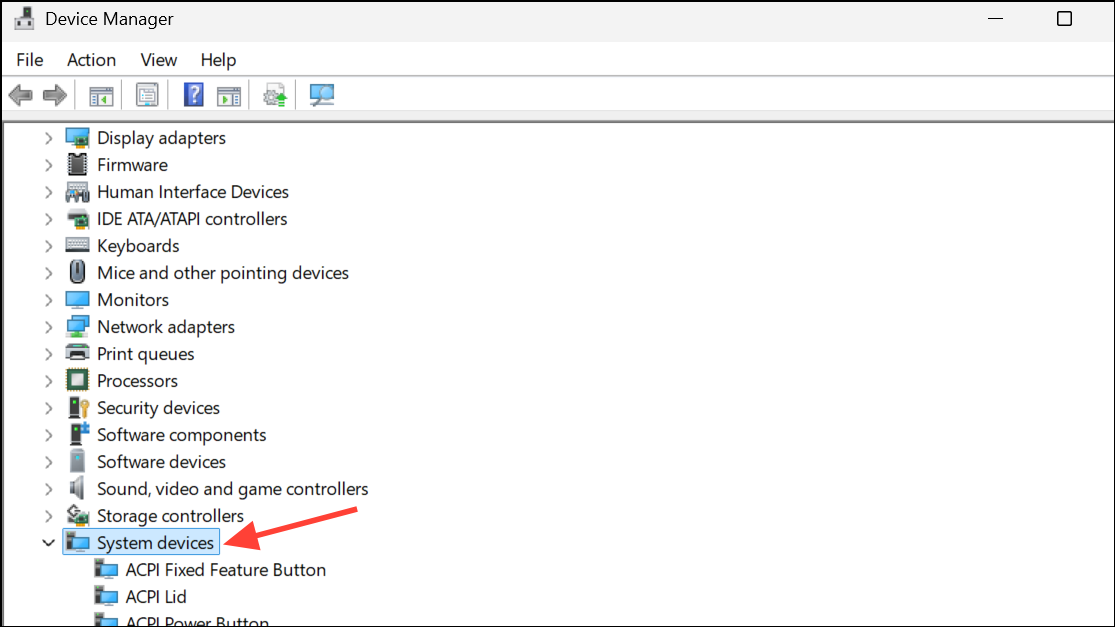Open the Action menu
The height and width of the screenshot is (627, 1115).
coord(91,60)
